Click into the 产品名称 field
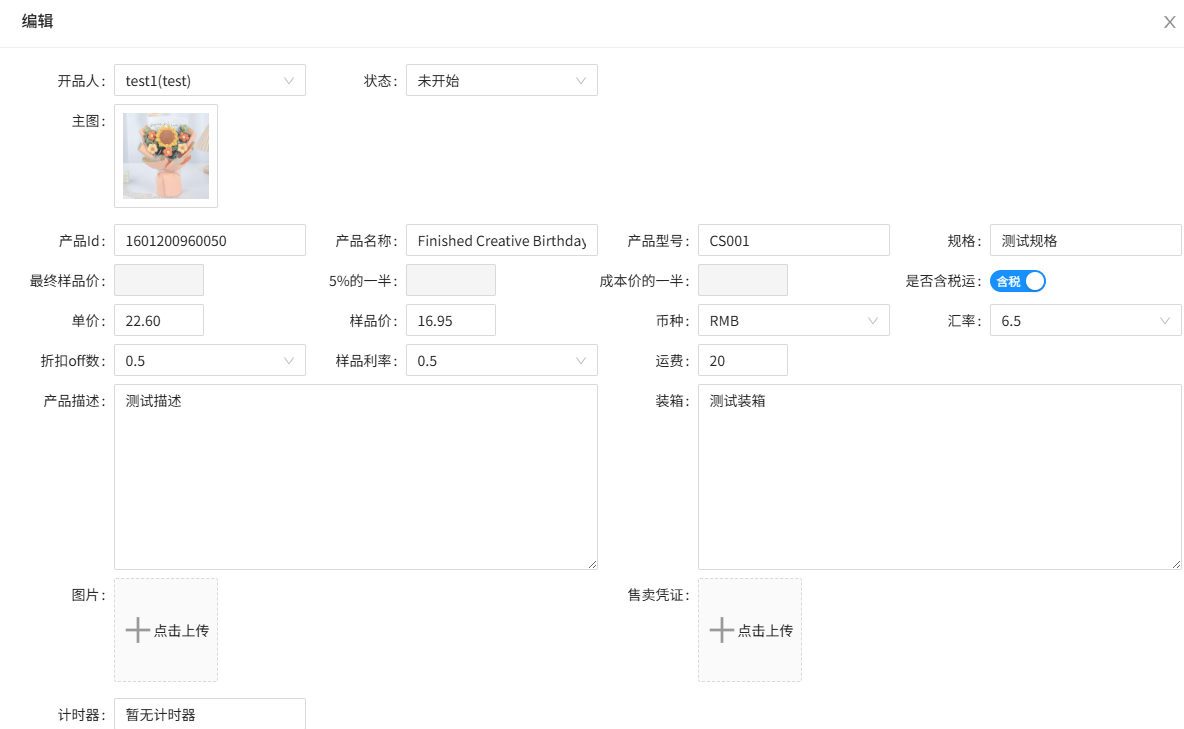1184x729 pixels. (x=501, y=240)
